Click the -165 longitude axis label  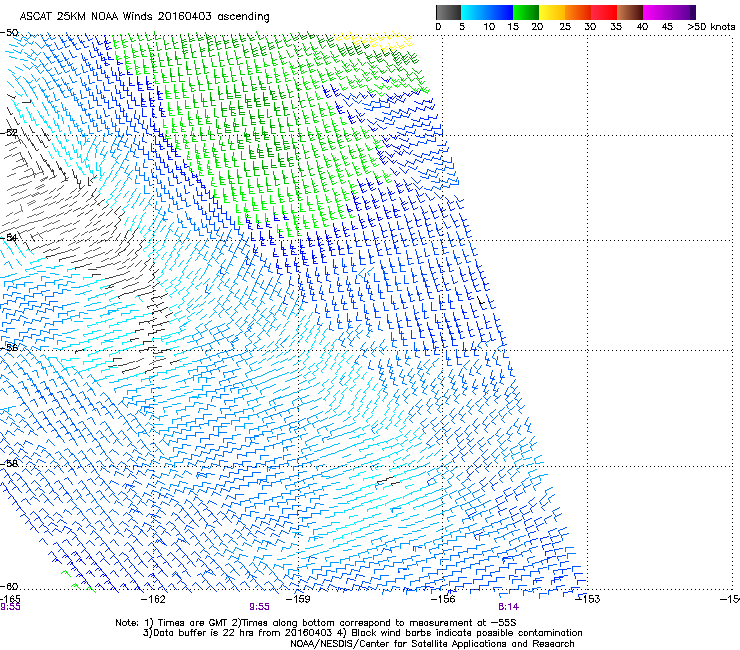[x=10, y=599]
